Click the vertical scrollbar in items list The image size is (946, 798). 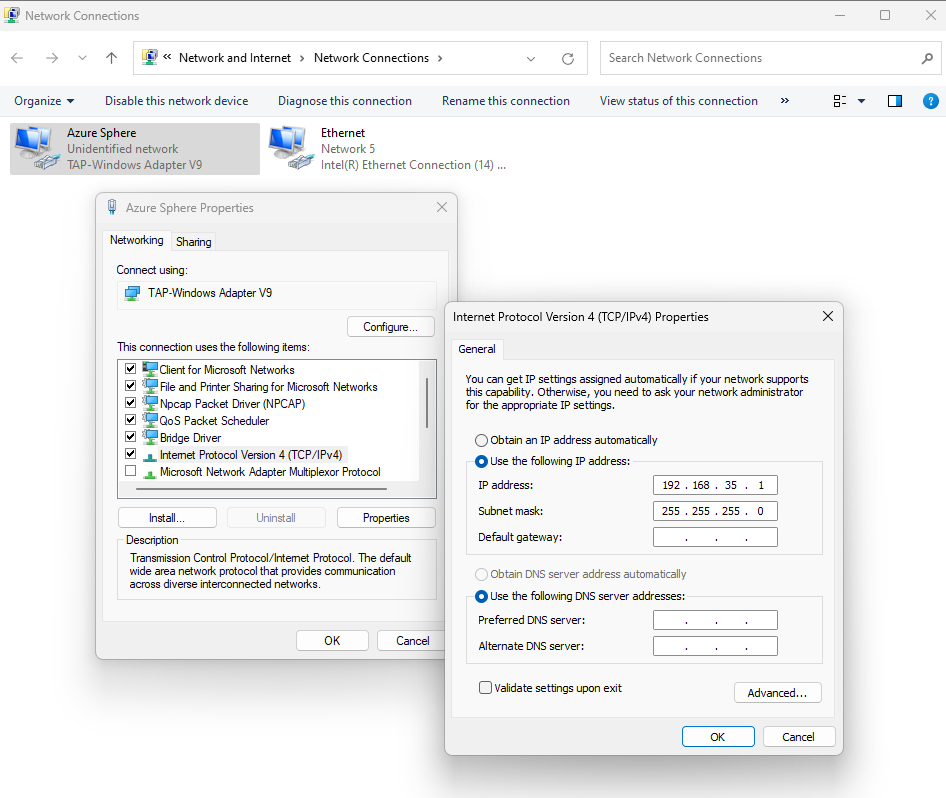pyautogui.click(x=427, y=403)
